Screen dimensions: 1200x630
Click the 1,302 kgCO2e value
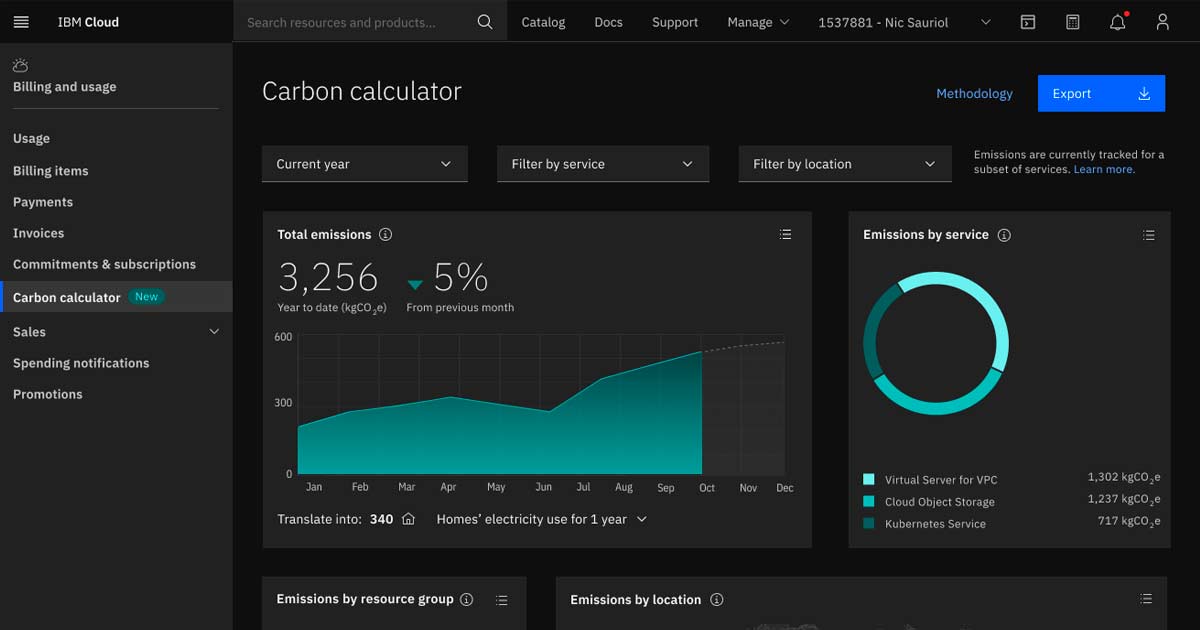point(1124,478)
